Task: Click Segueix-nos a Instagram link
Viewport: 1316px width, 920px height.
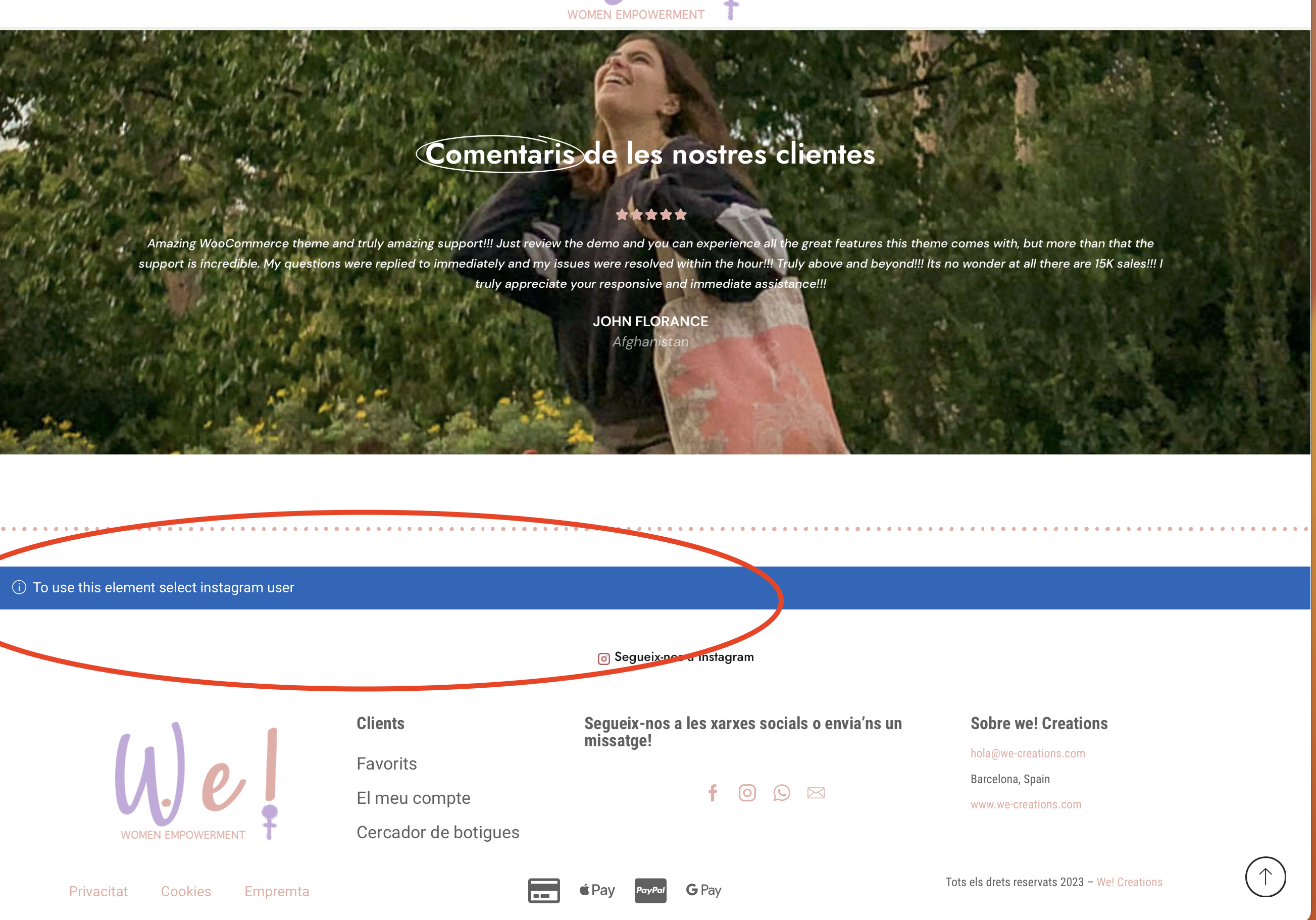Action: pyautogui.click(x=676, y=657)
